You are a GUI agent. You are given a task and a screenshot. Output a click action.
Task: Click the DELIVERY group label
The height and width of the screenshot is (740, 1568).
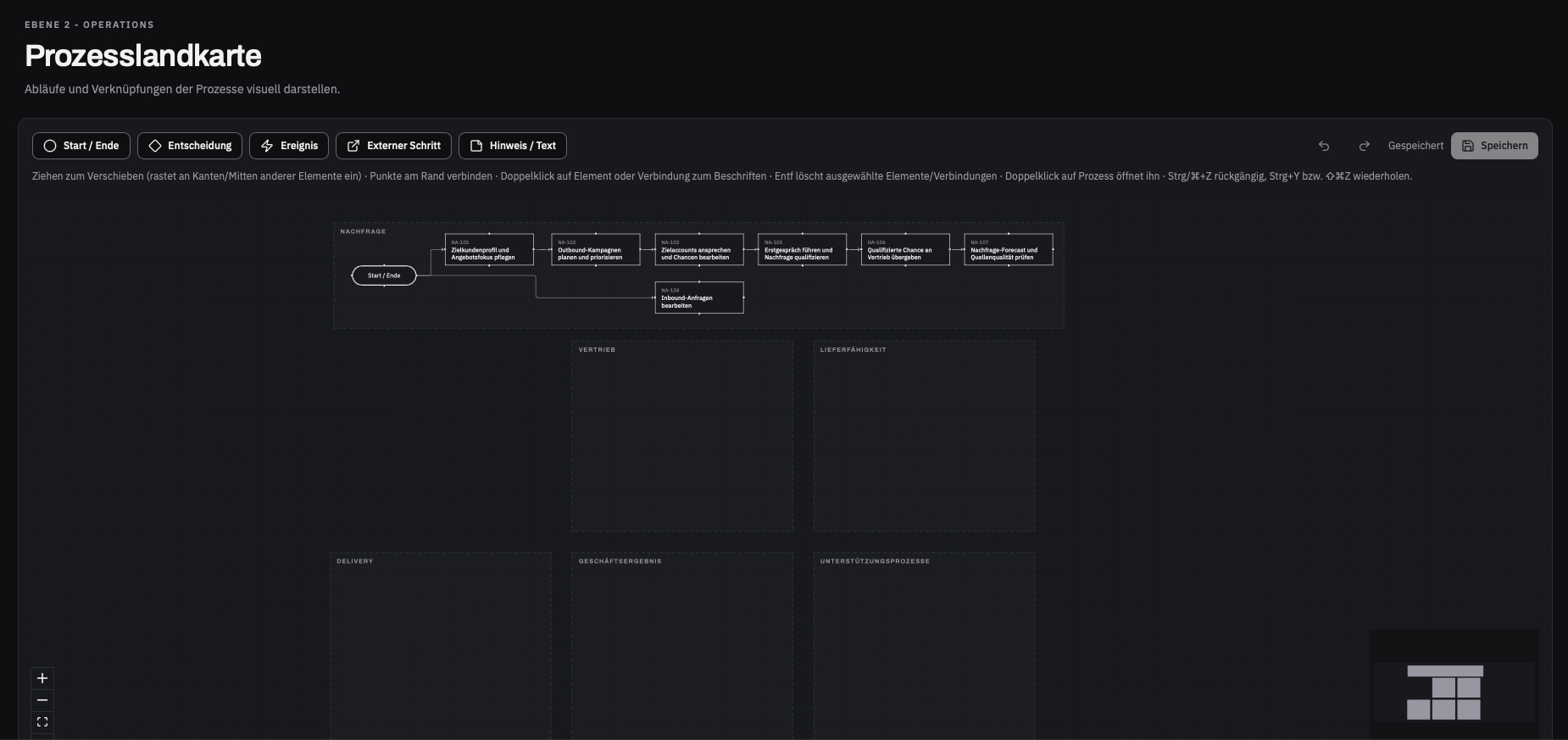354,561
